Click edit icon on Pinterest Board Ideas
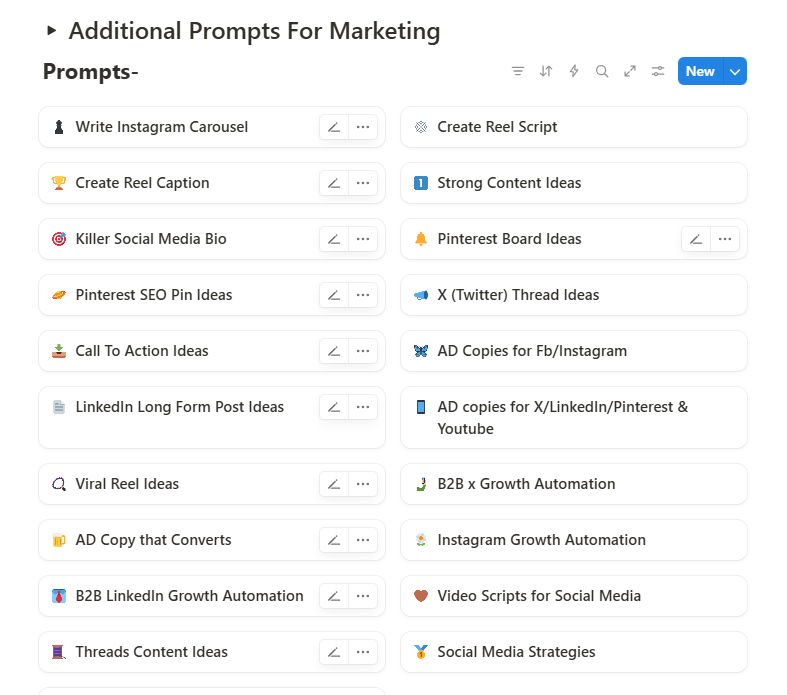Viewport: 787px width, 695px height. tap(696, 239)
